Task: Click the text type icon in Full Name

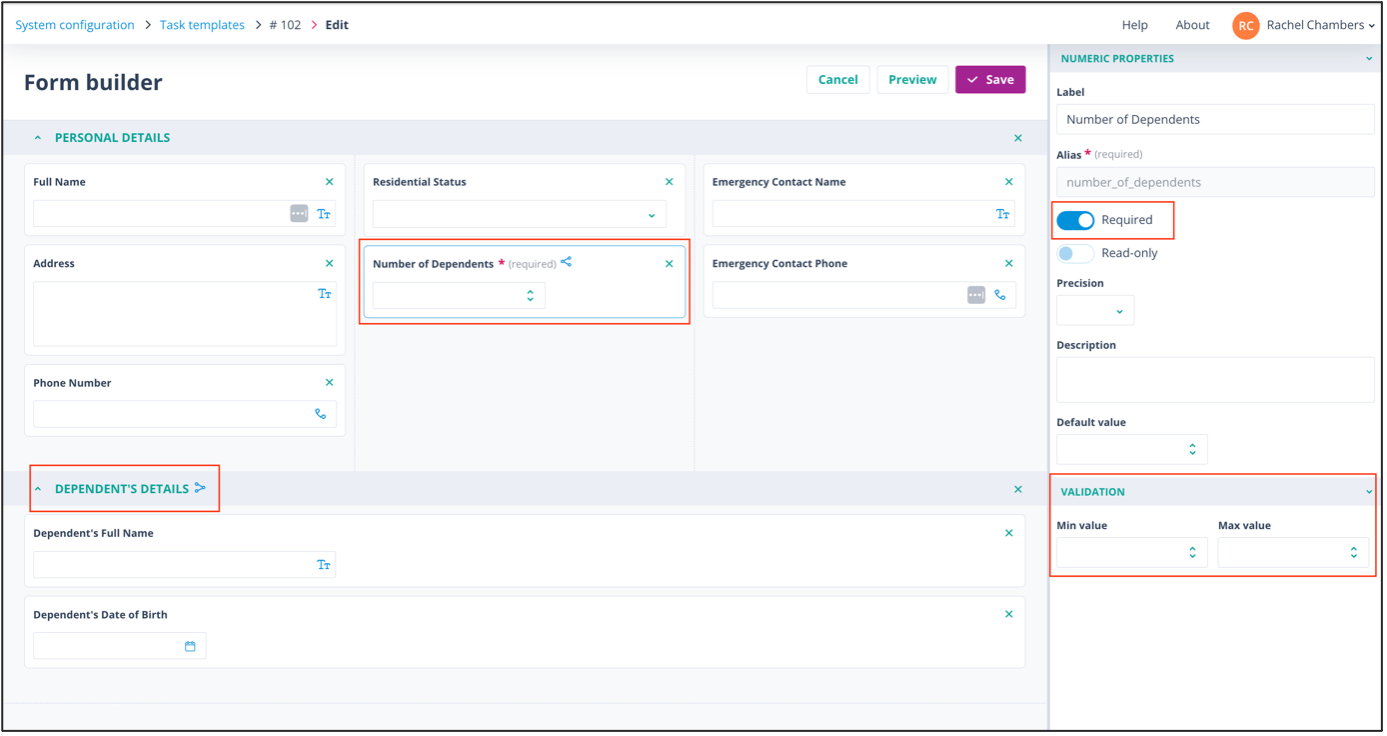Action: 324,213
